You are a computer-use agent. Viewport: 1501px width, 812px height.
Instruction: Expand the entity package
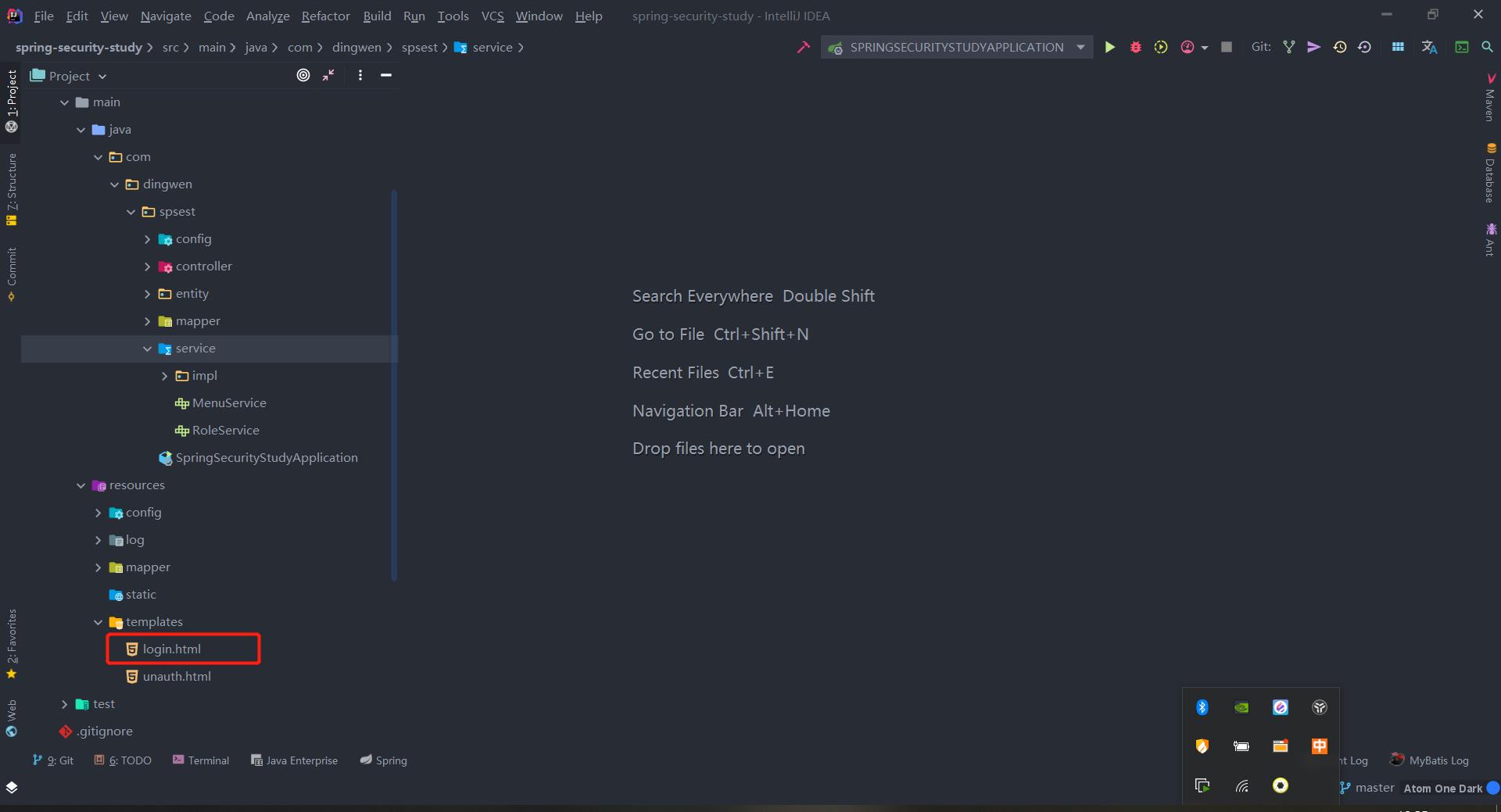click(147, 294)
